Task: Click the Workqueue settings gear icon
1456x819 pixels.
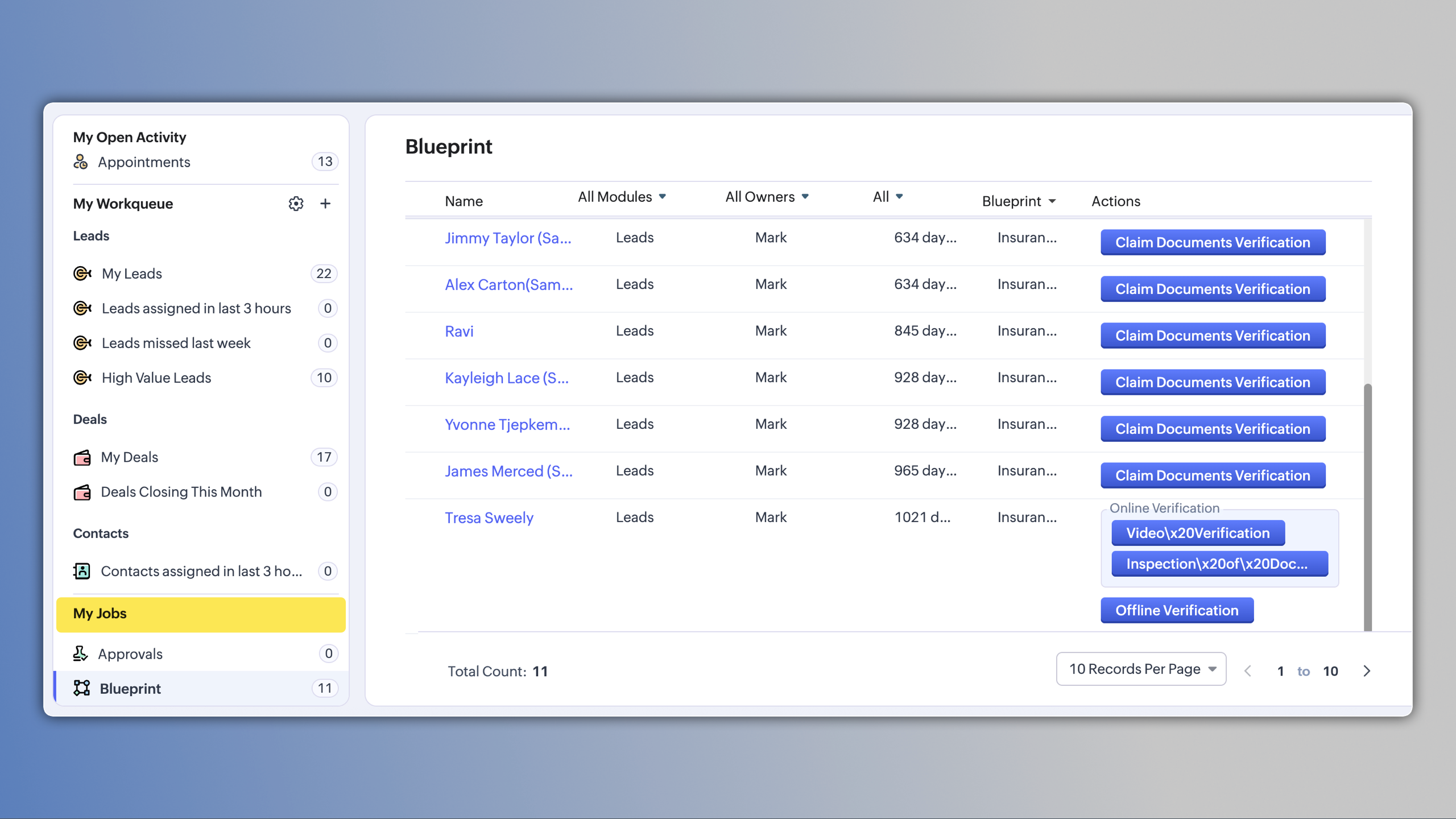Action: [296, 204]
